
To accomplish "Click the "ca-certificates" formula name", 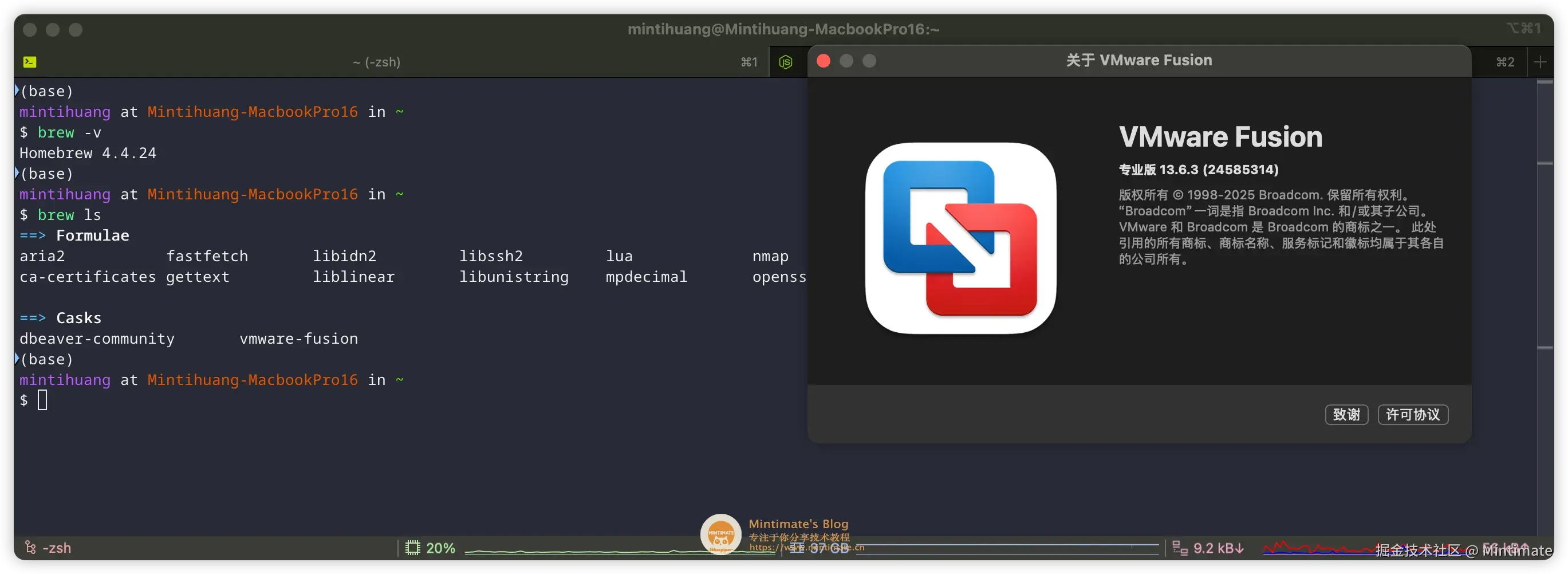I will 88,277.
